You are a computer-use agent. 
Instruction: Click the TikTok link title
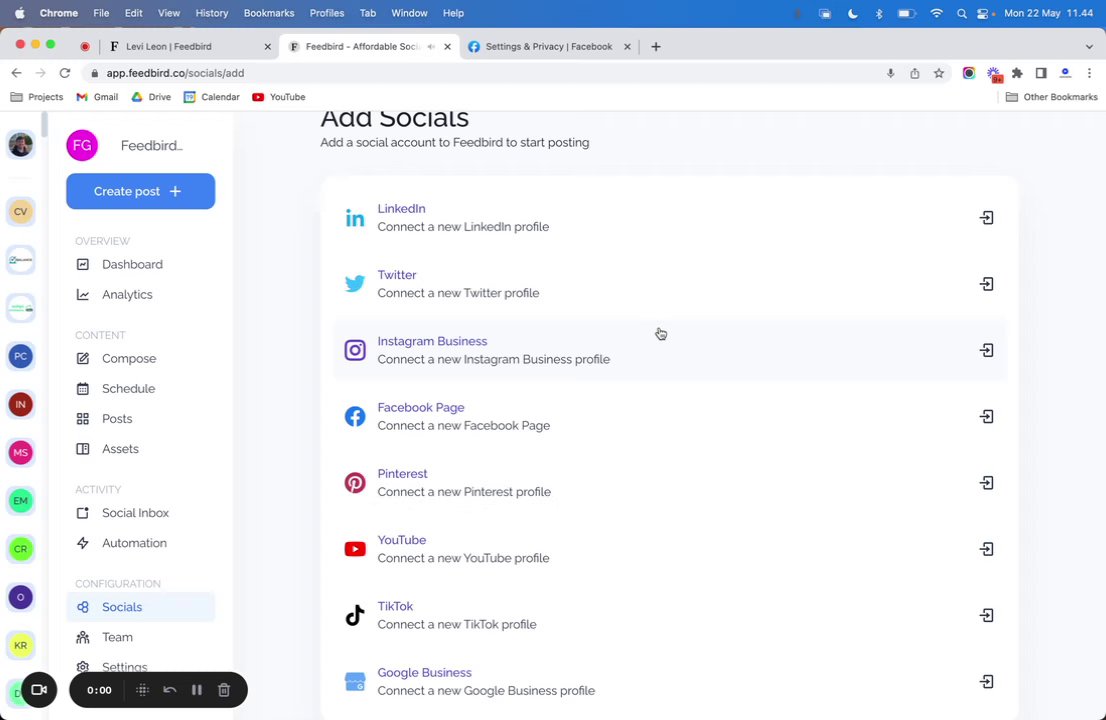(395, 606)
